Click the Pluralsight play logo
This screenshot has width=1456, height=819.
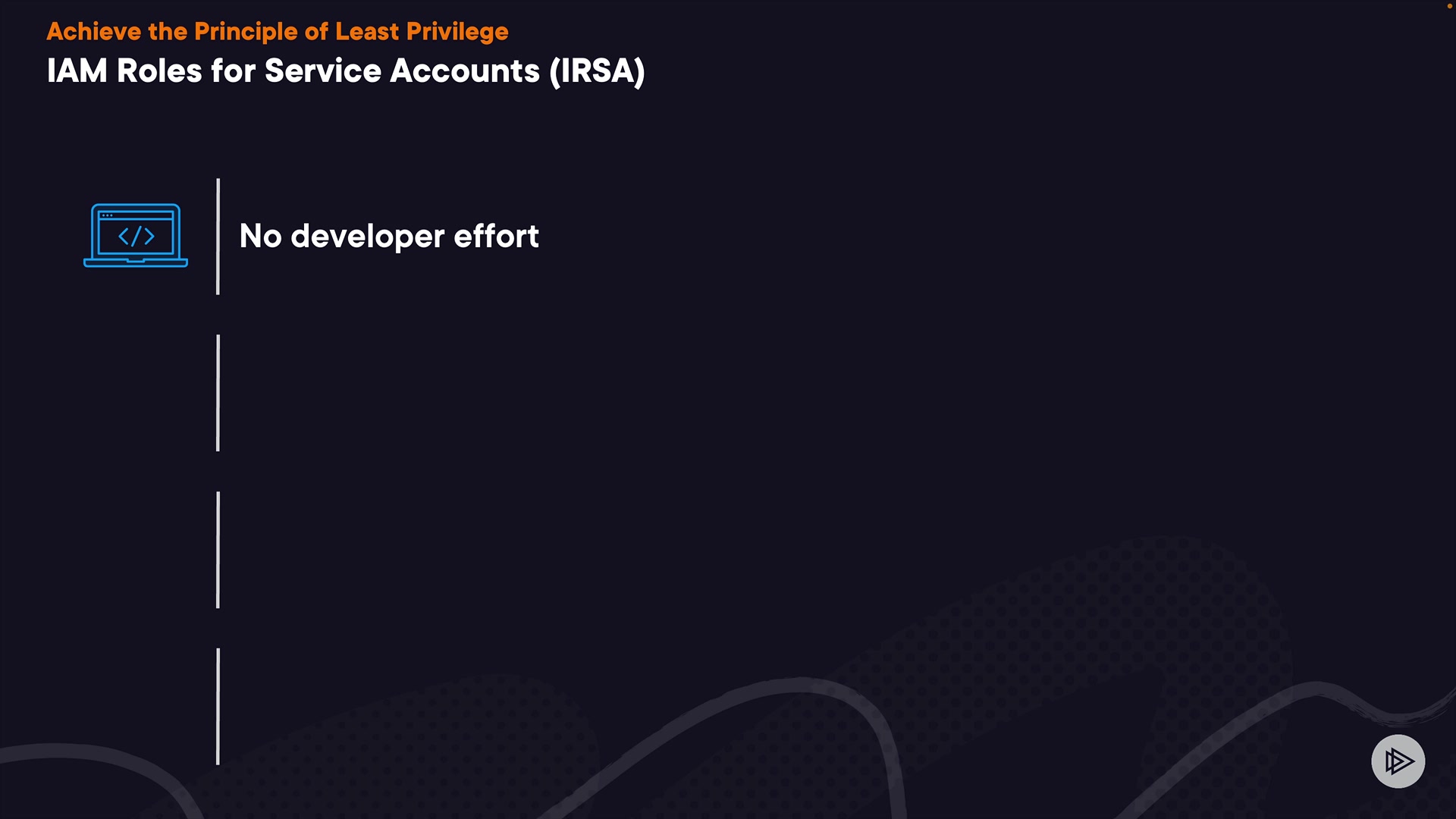click(x=1398, y=761)
